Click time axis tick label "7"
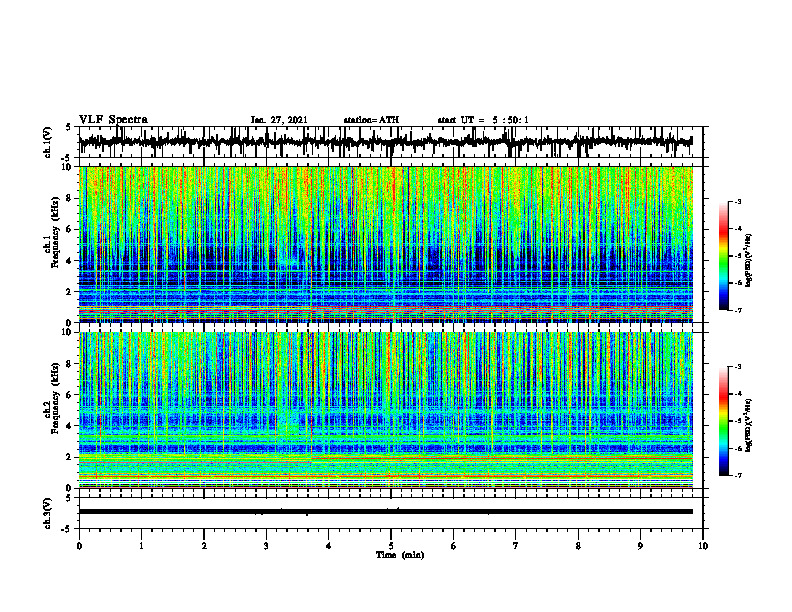The image size is (792, 612). (516, 546)
